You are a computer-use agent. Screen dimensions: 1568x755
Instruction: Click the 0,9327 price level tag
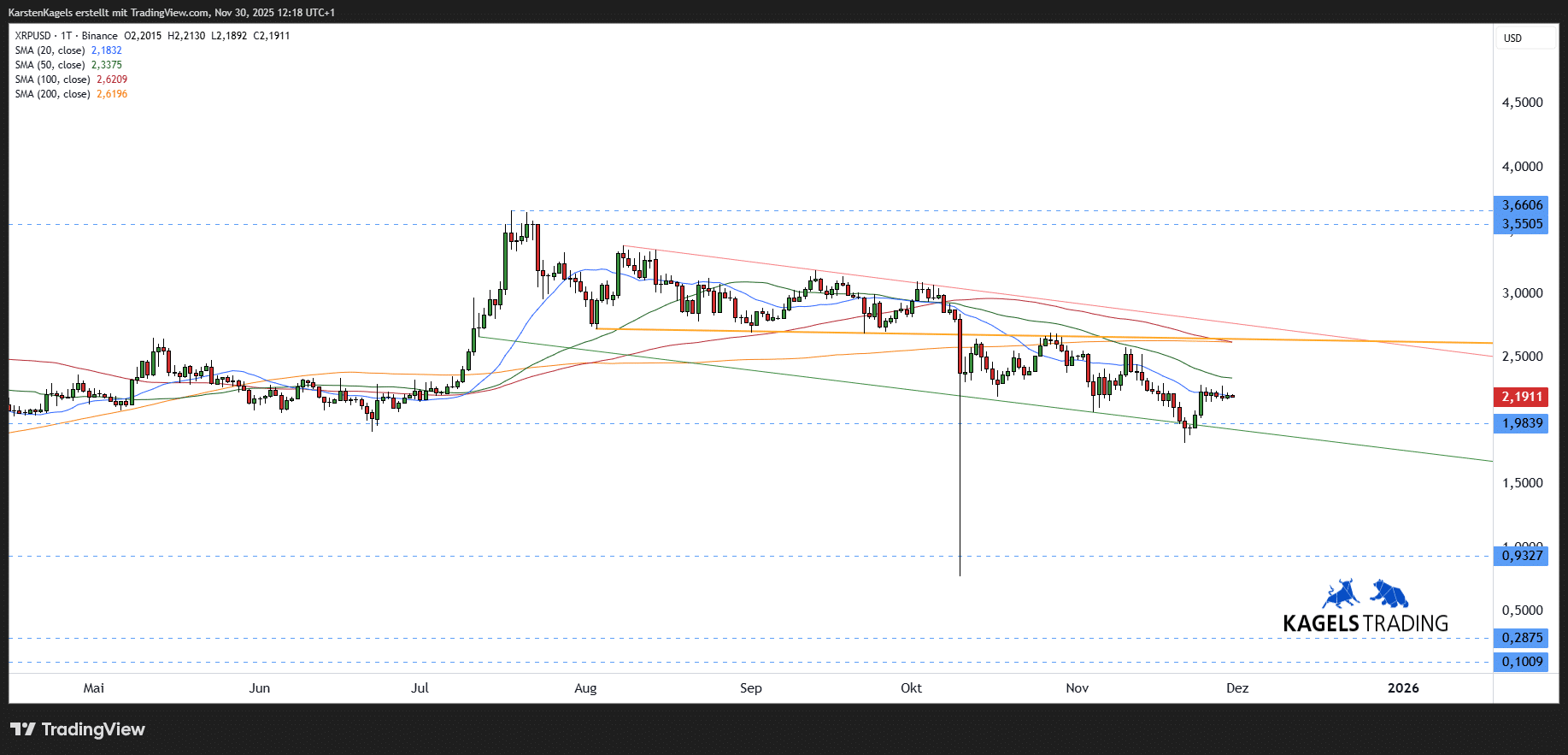pyautogui.click(x=1522, y=556)
